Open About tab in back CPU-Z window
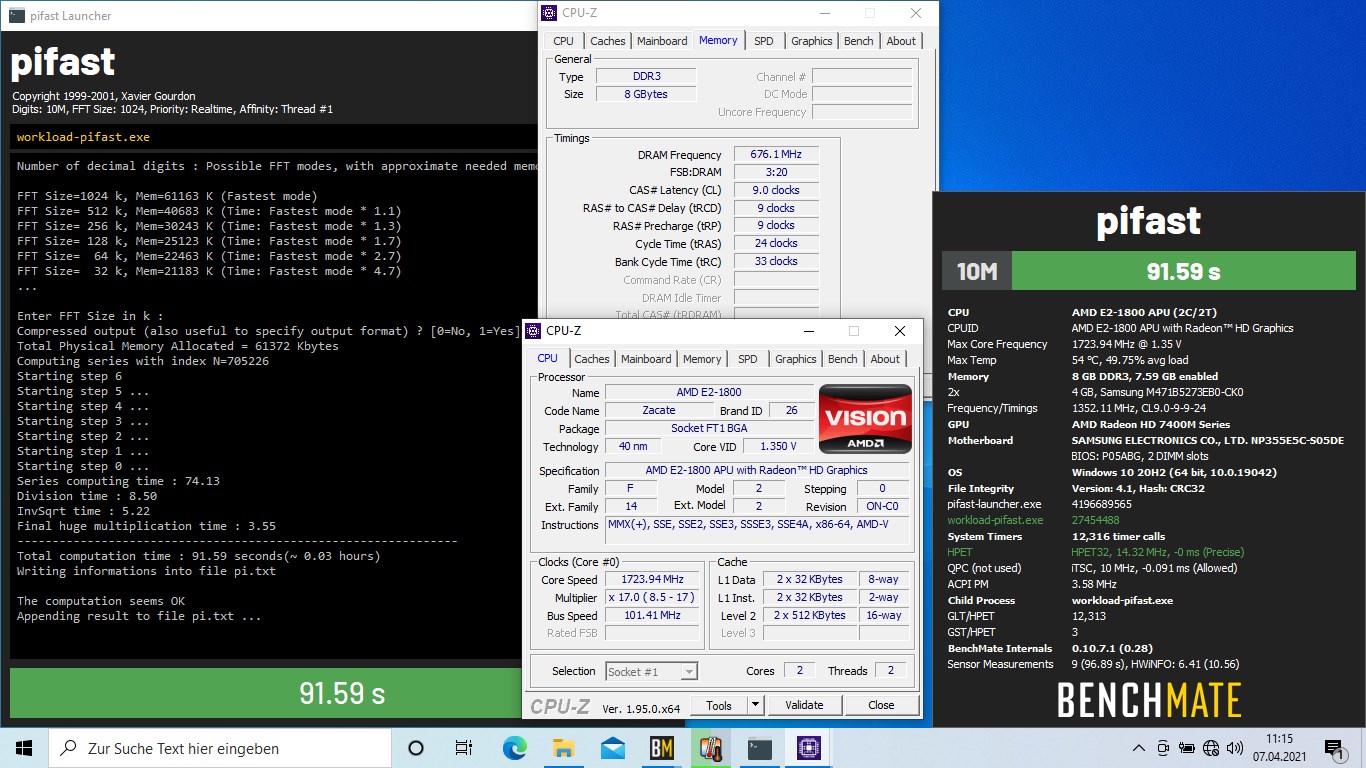 pos(901,41)
